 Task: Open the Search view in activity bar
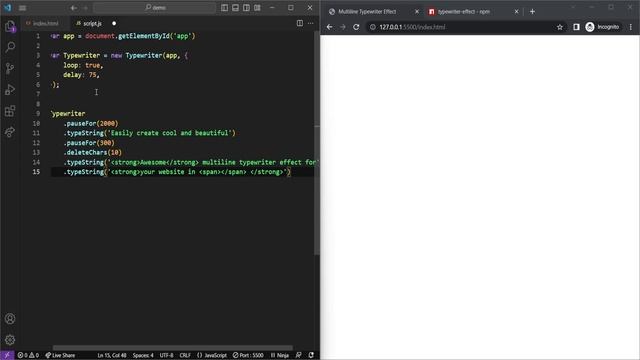(10, 47)
